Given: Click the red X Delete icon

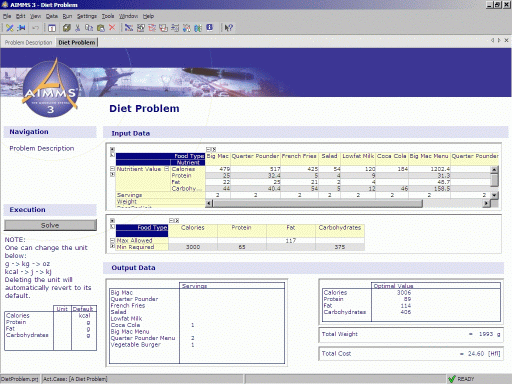Looking at the screenshot, I should click(x=112, y=27).
